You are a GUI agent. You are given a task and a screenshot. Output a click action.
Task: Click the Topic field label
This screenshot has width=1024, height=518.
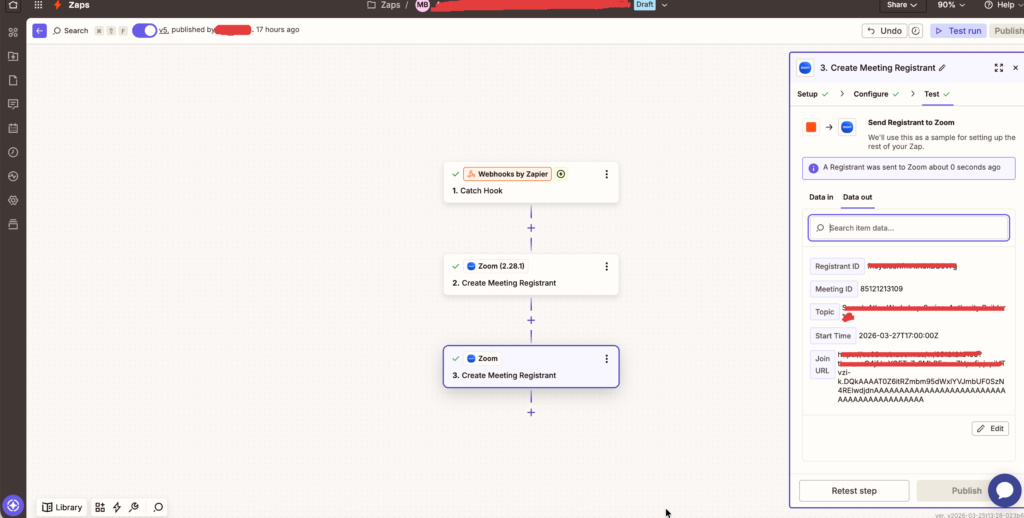point(824,312)
